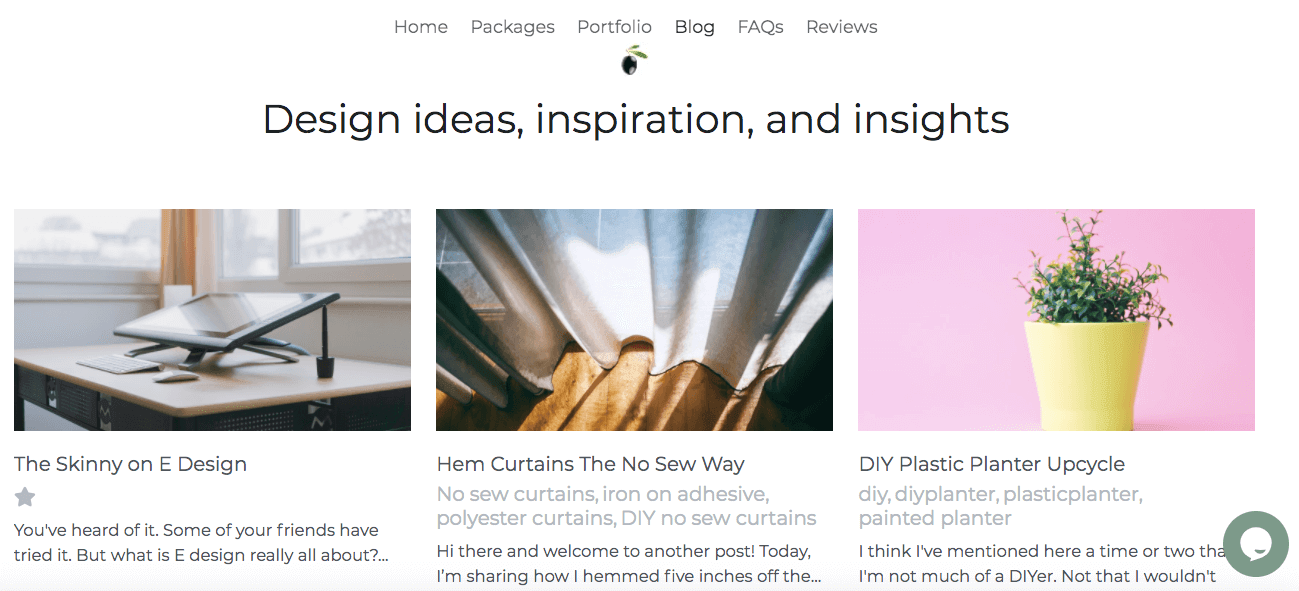Click the desk photo for the E Design post
1299x591 pixels.
[x=212, y=319]
